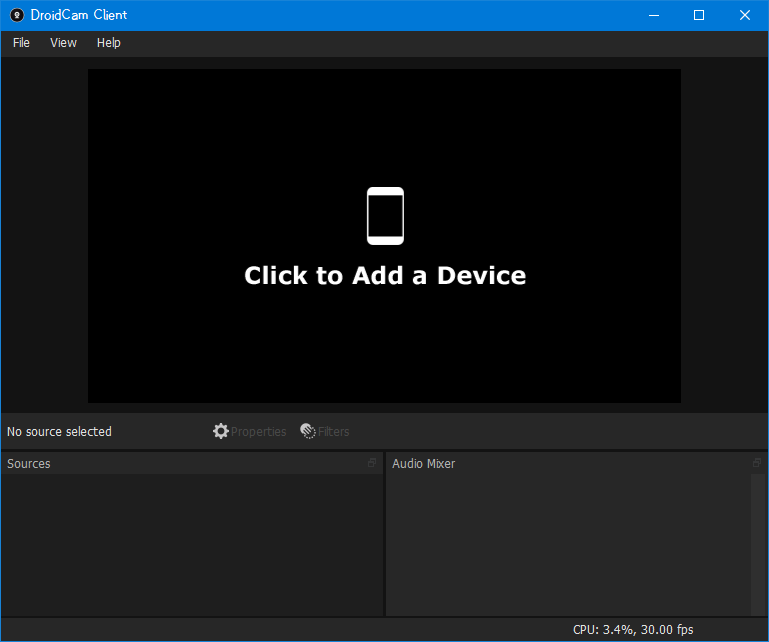Click the "Click to Add a Device" text

point(385,276)
